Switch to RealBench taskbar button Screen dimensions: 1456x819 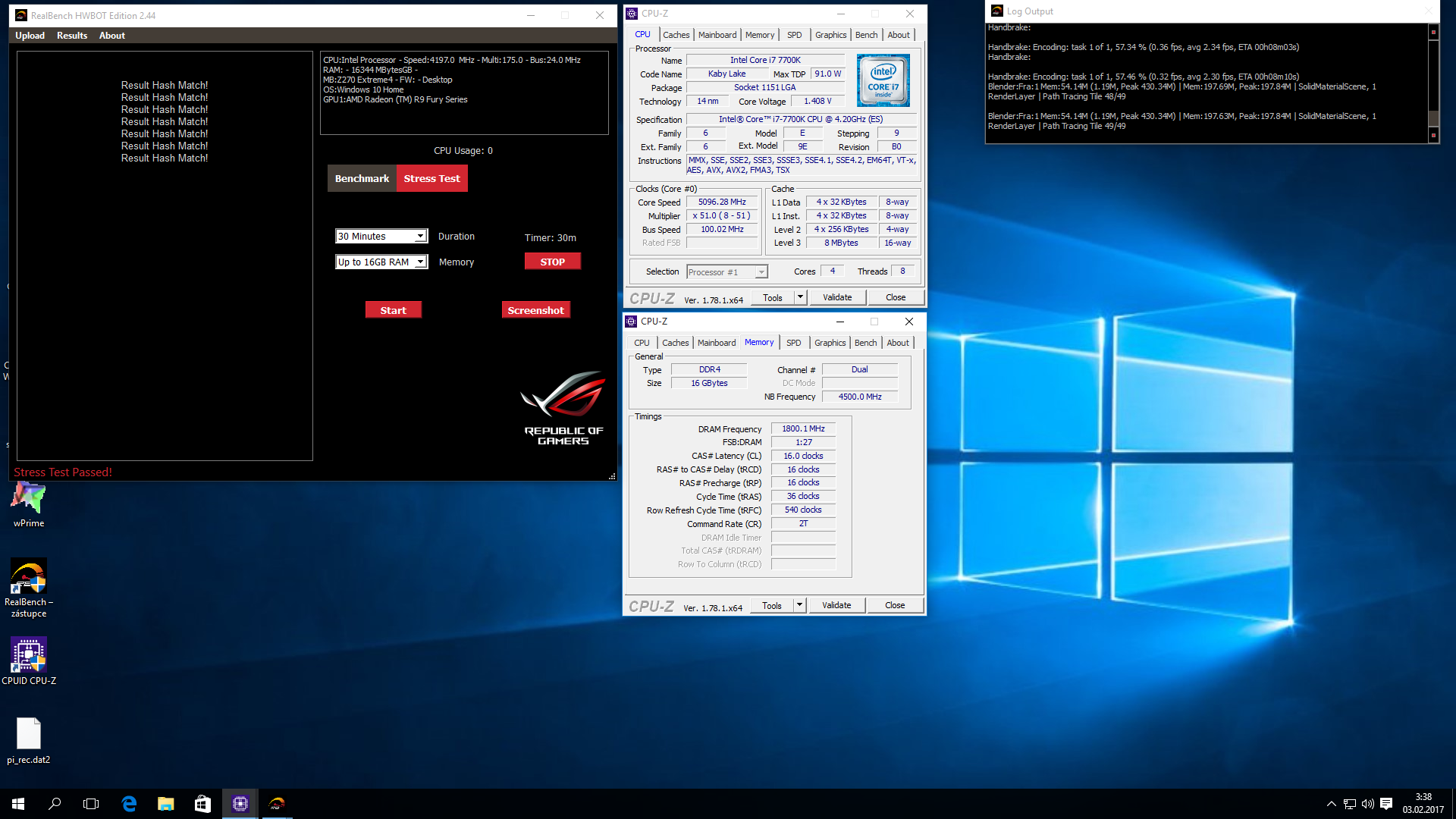tap(277, 804)
